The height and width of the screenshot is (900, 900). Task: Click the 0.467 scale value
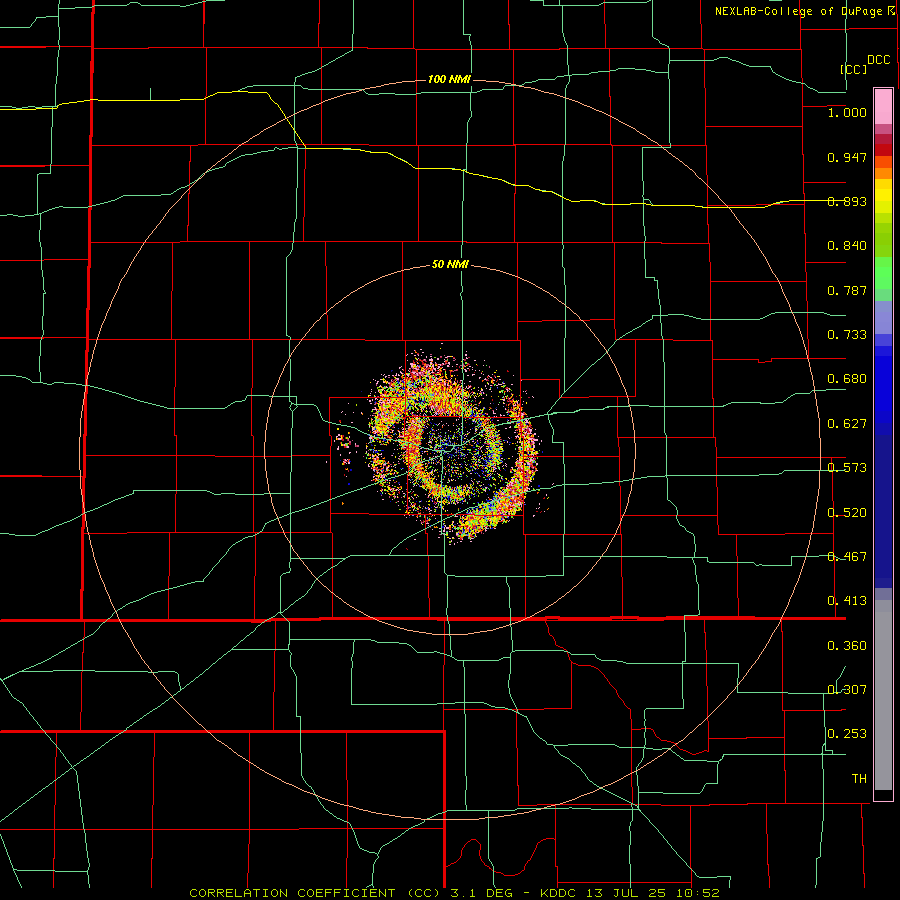click(x=847, y=557)
